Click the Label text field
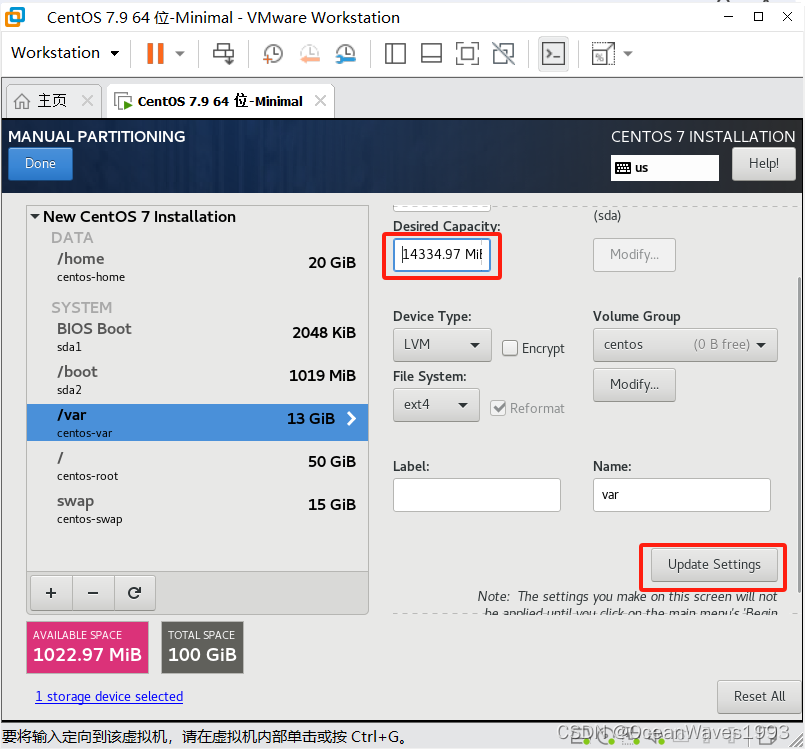The image size is (805, 749). [x=476, y=495]
